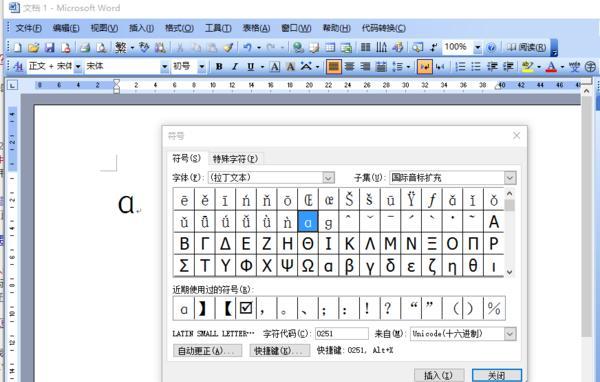This screenshot has width=600, height=382.
Task: Increase the paragraph indent
Action: [x=508, y=67]
